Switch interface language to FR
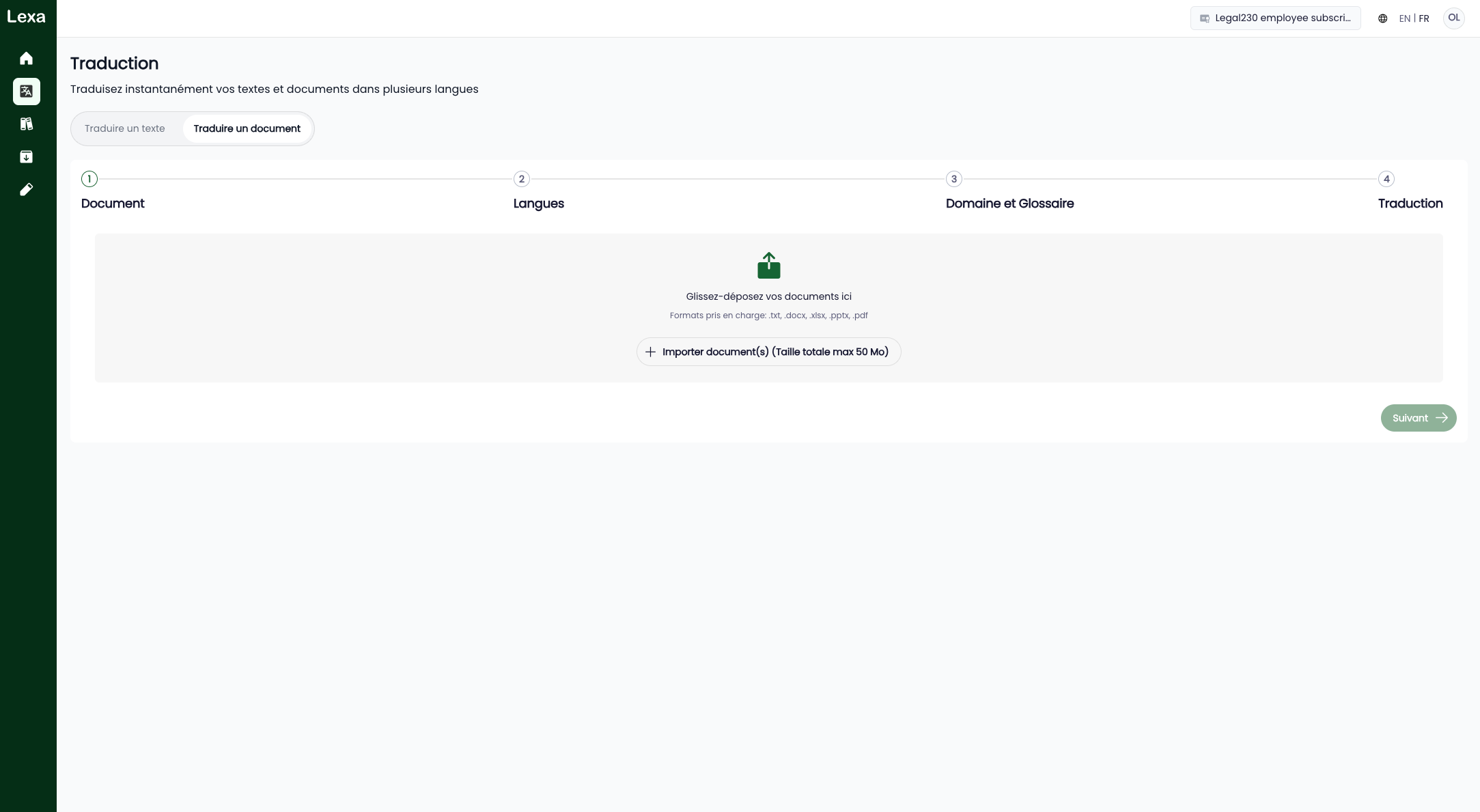This screenshot has width=1480, height=812. point(1424,18)
